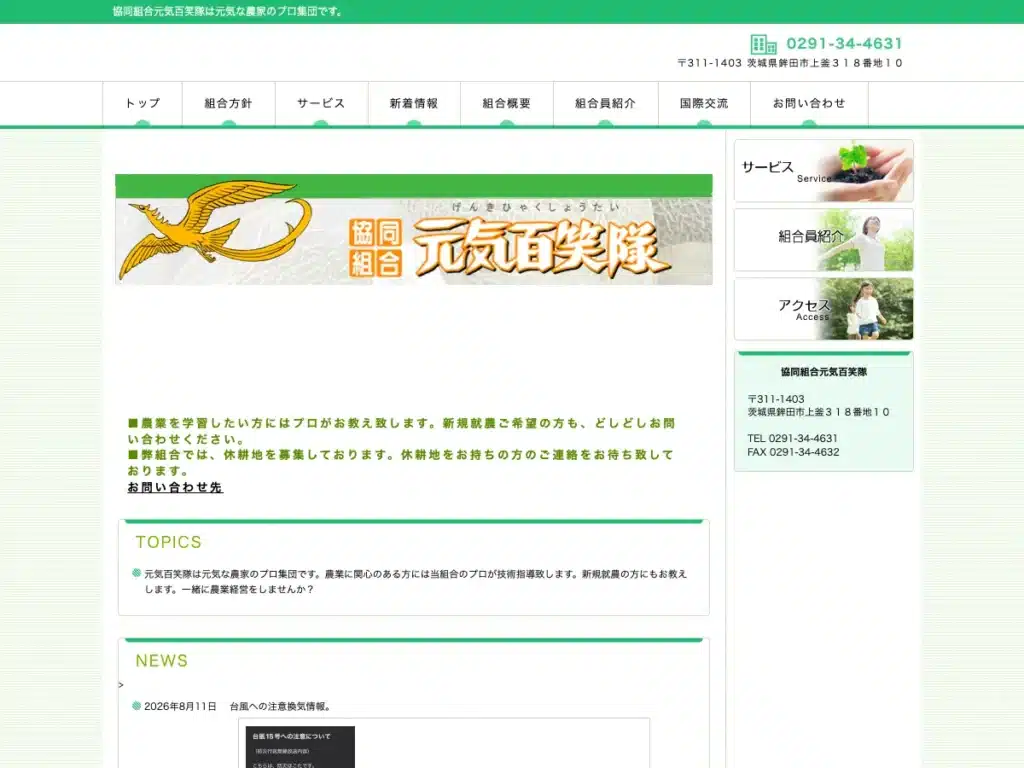
Task: Click the green bullet icon in TOPICS
Action: pos(136,573)
